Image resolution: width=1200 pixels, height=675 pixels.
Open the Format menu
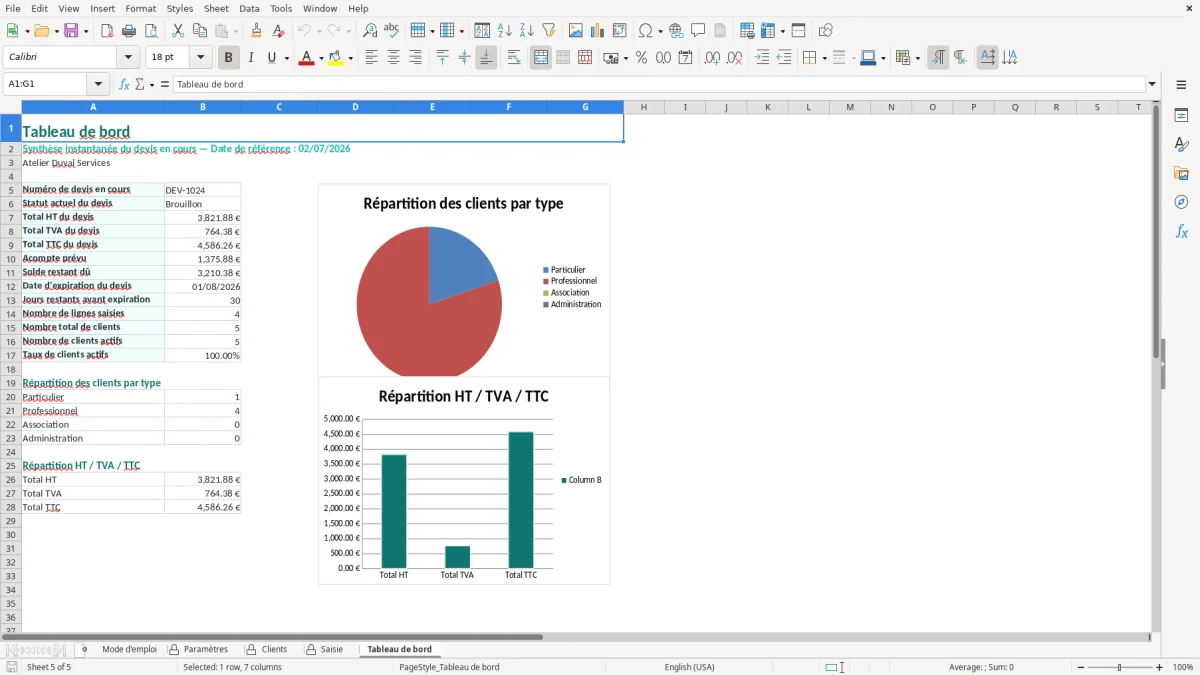click(140, 8)
